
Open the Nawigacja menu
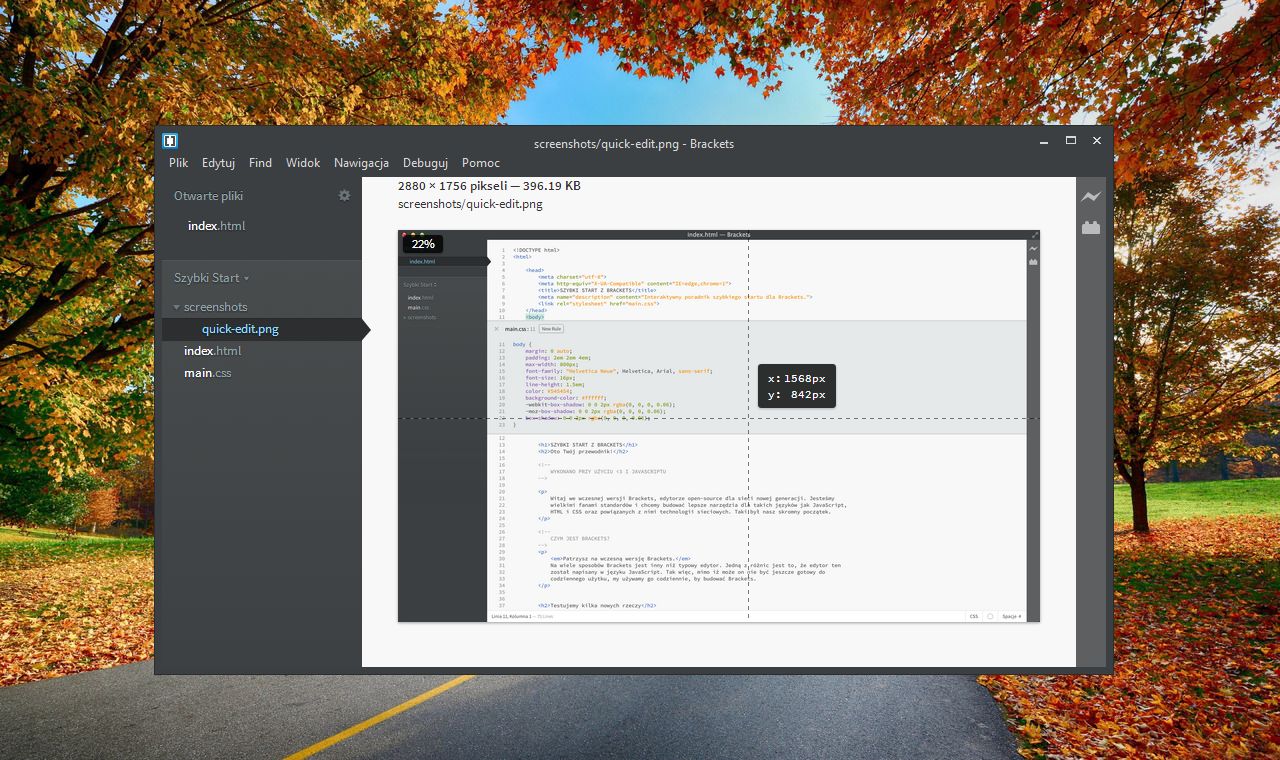(x=361, y=163)
